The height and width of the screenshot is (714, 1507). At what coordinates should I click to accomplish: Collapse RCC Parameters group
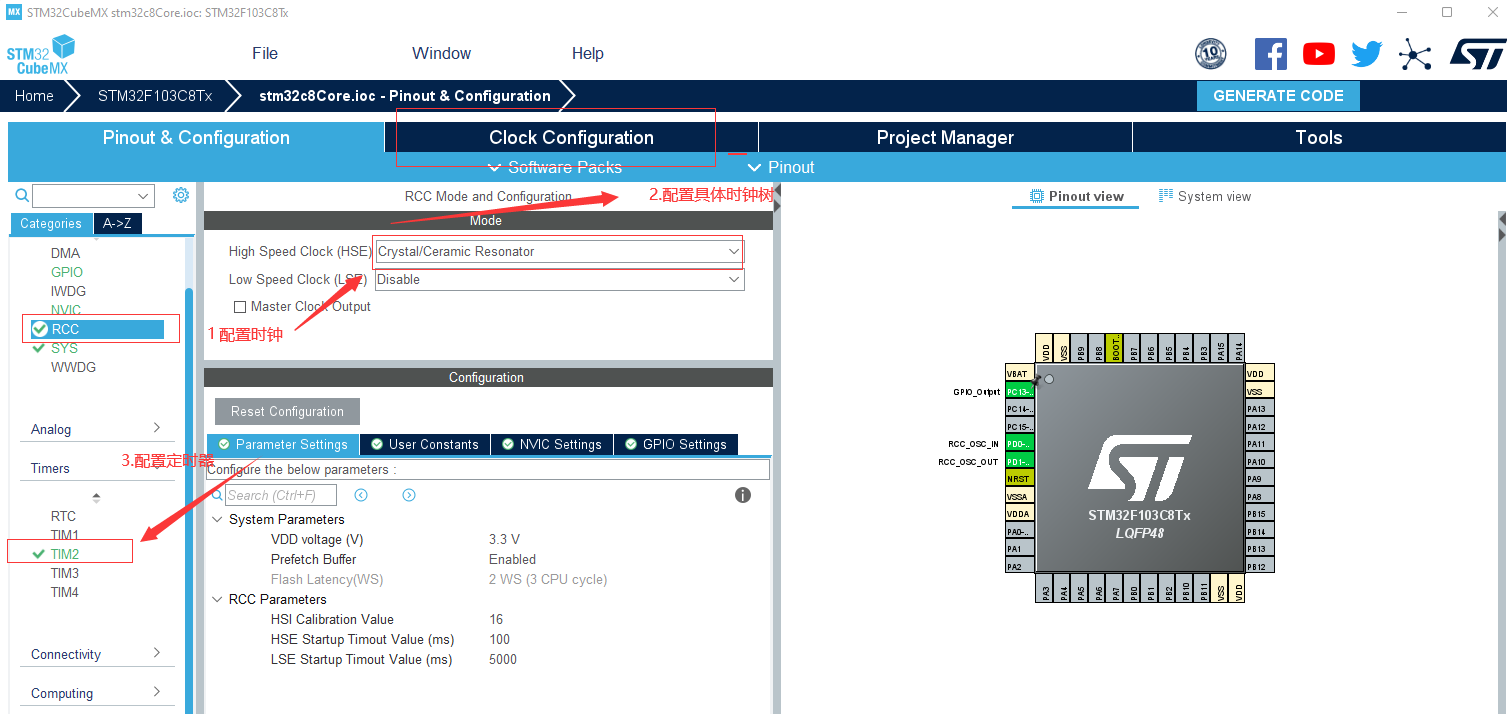point(218,600)
